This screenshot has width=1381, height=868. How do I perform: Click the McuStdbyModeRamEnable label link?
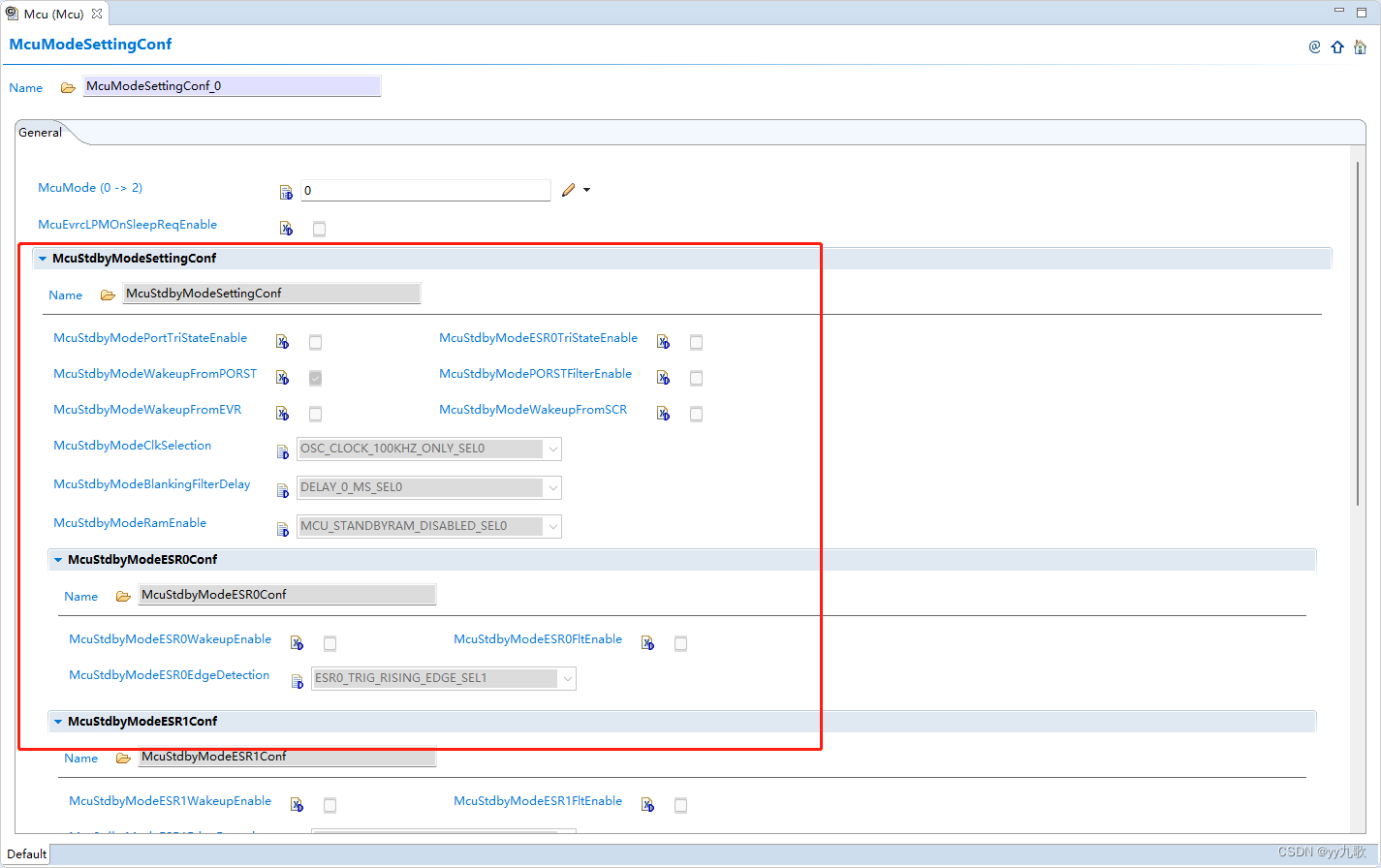pos(130,523)
